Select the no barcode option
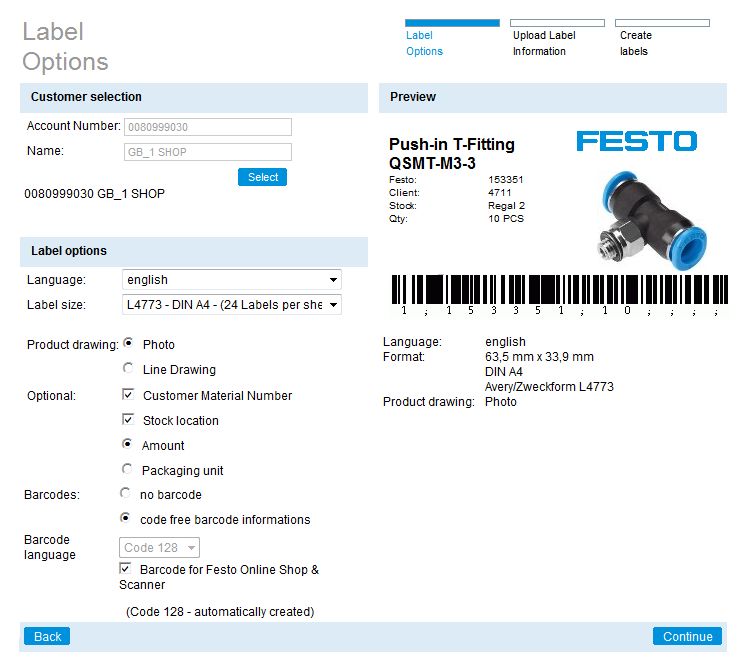Image resolution: width=745 pixels, height=661 pixels. tap(126, 494)
